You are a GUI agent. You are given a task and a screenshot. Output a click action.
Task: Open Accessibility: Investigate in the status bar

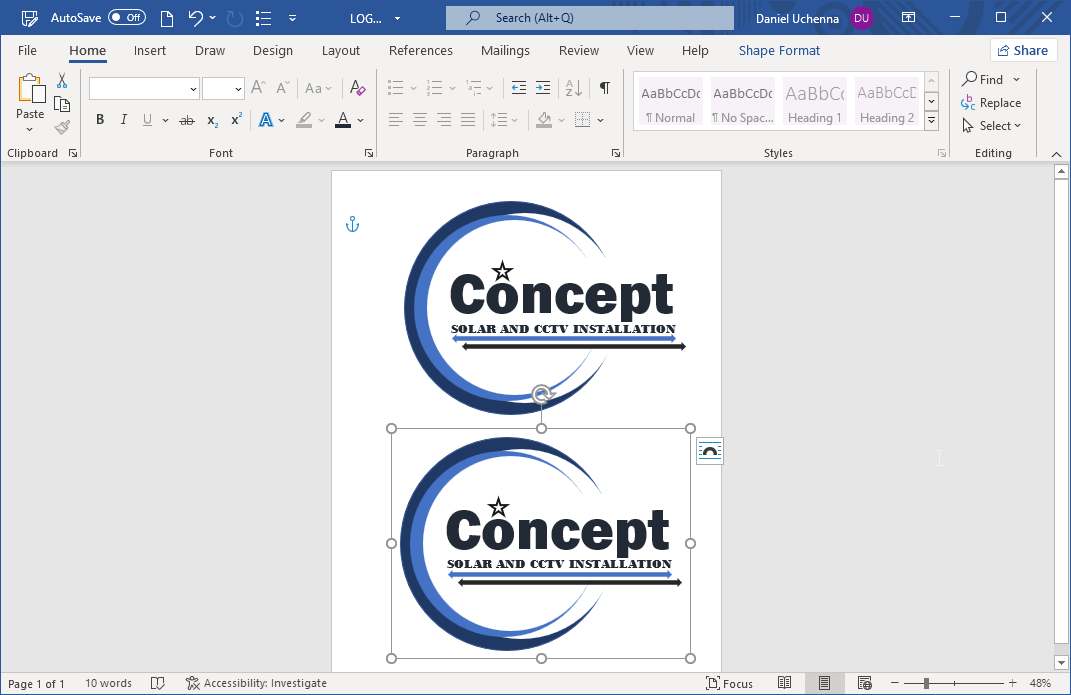pos(256,683)
